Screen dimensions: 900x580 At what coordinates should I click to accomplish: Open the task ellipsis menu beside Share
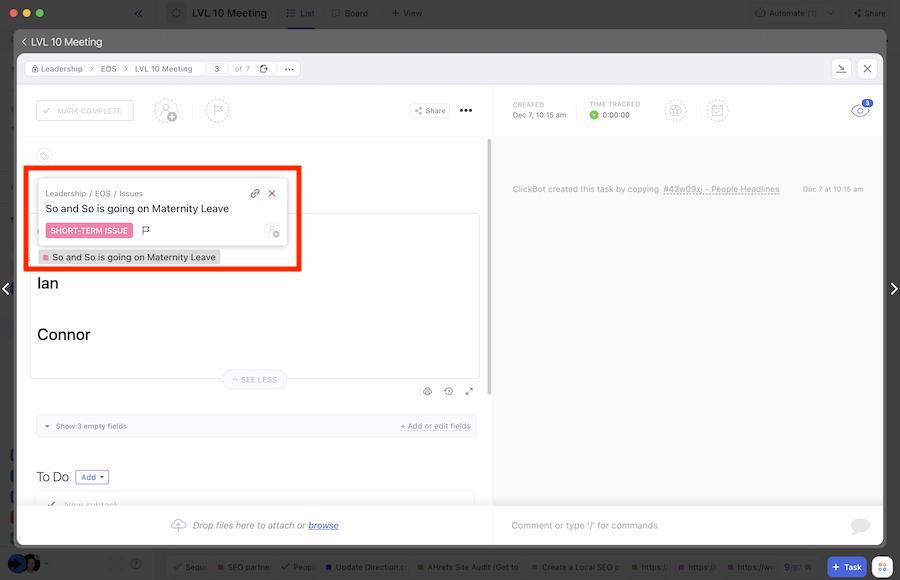pos(466,111)
